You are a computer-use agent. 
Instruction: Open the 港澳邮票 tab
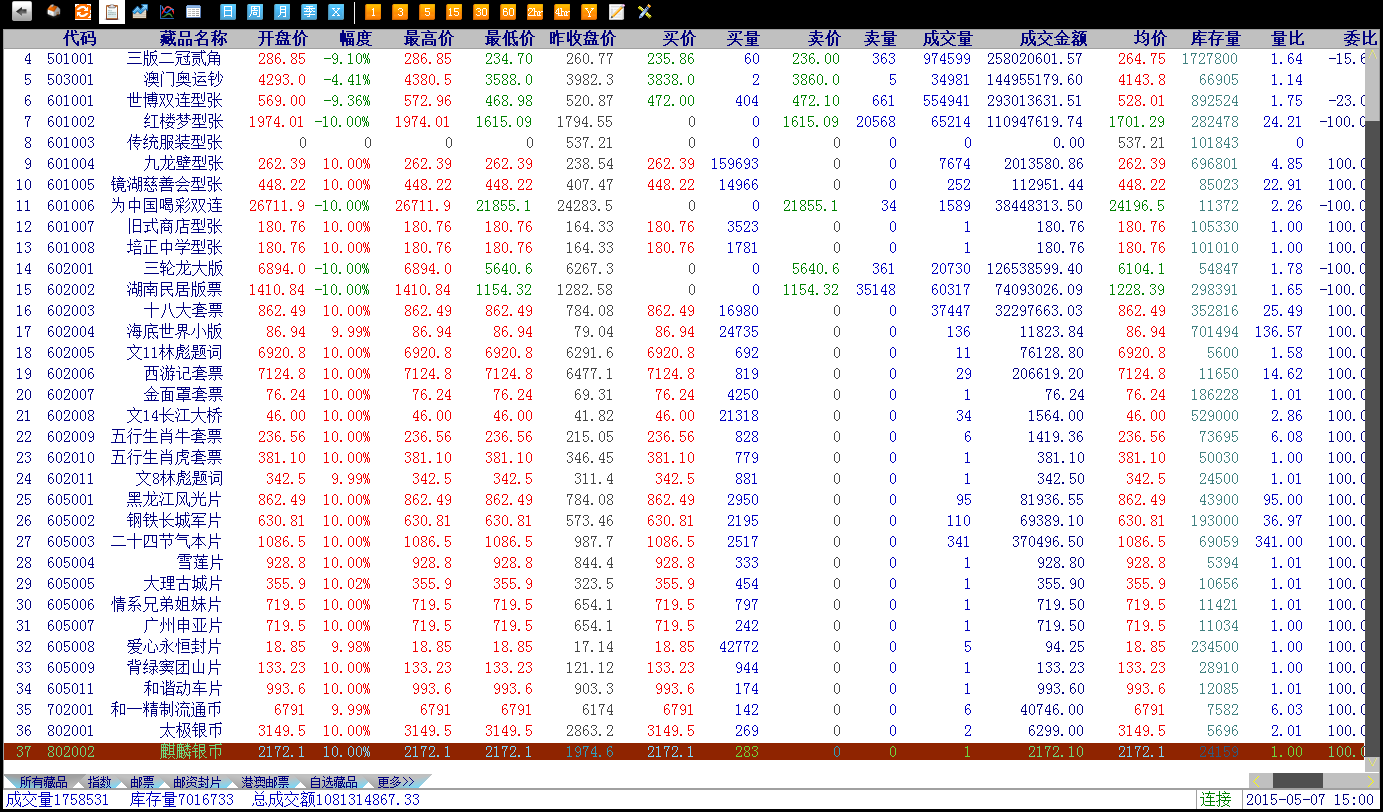(x=264, y=782)
